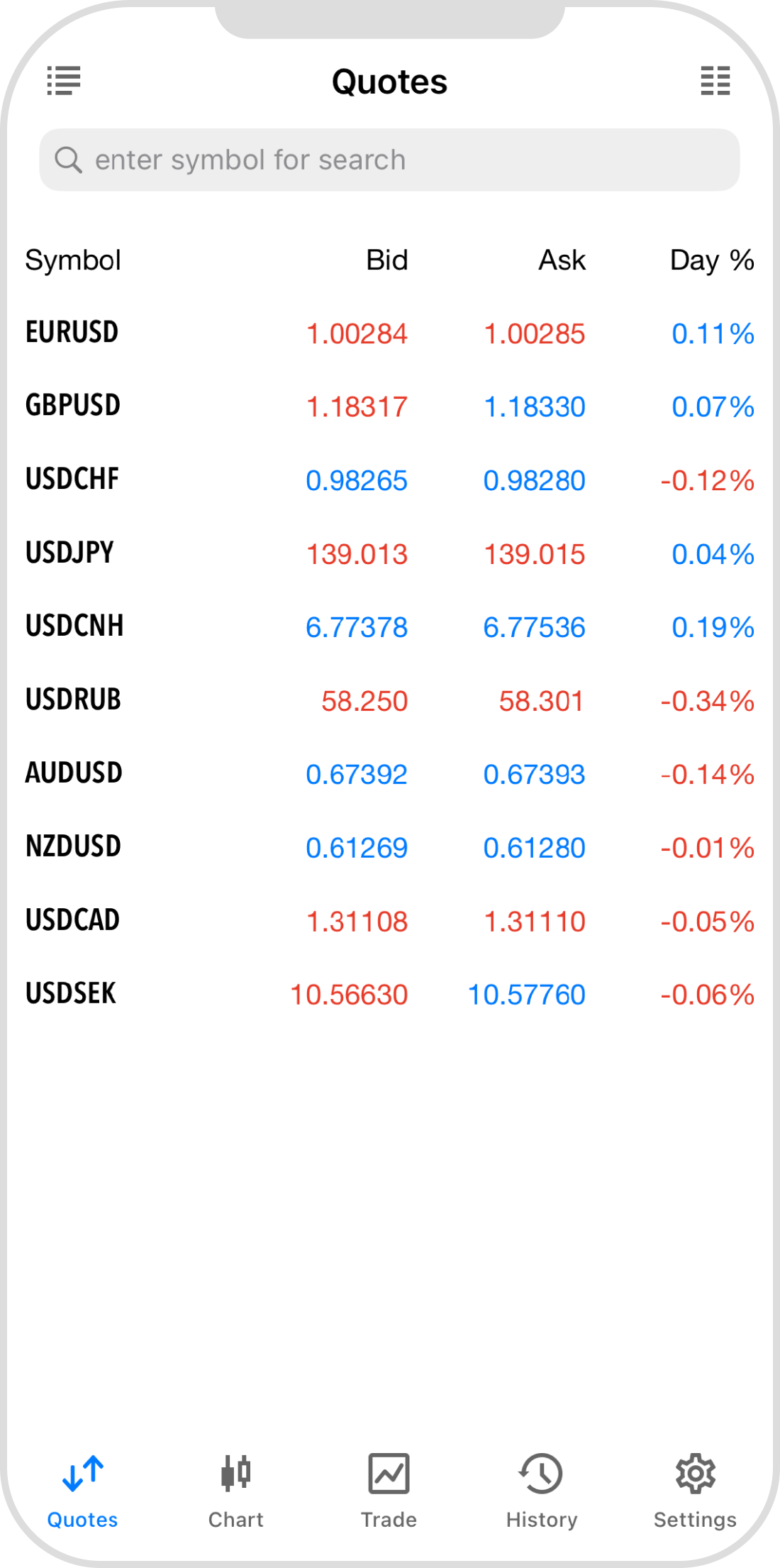This screenshot has width=780, height=1568.
Task: Click the Day % column header
Action: point(711,260)
